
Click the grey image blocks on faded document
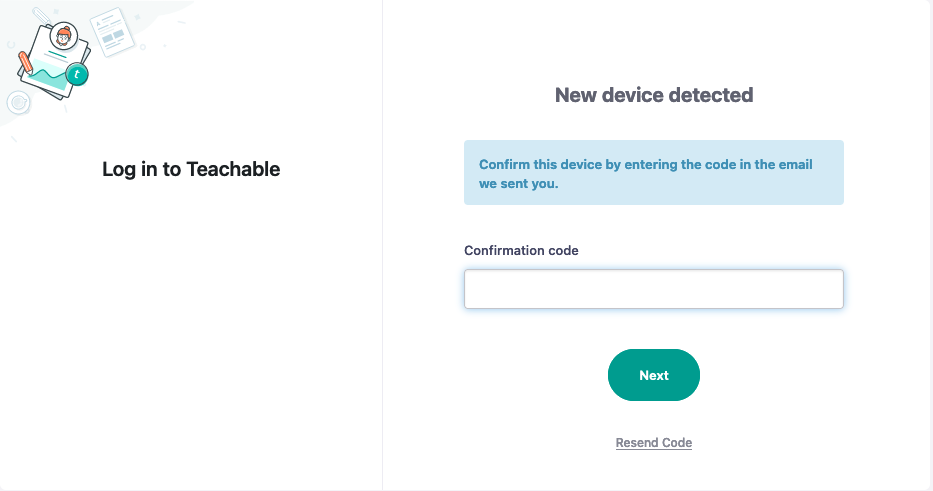tap(112, 37)
